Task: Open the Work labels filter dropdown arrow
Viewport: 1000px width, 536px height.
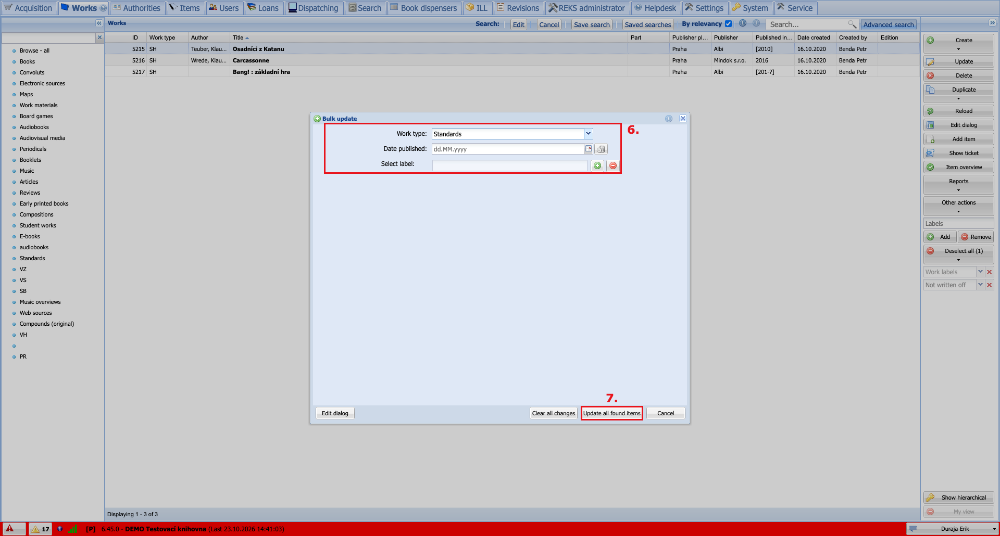Action: pos(981,272)
